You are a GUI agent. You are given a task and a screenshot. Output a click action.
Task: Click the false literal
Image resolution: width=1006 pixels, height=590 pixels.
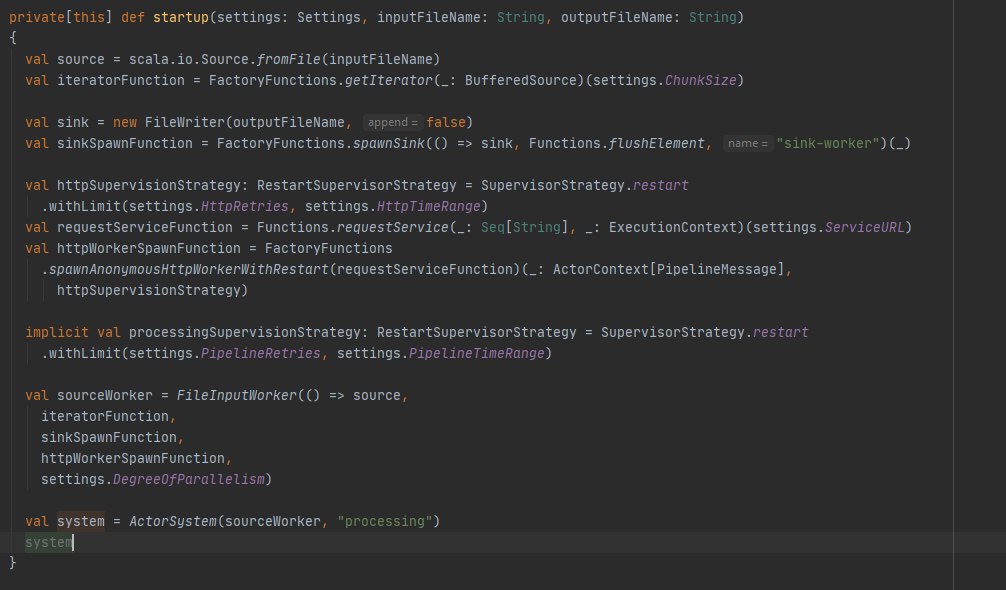click(445, 122)
